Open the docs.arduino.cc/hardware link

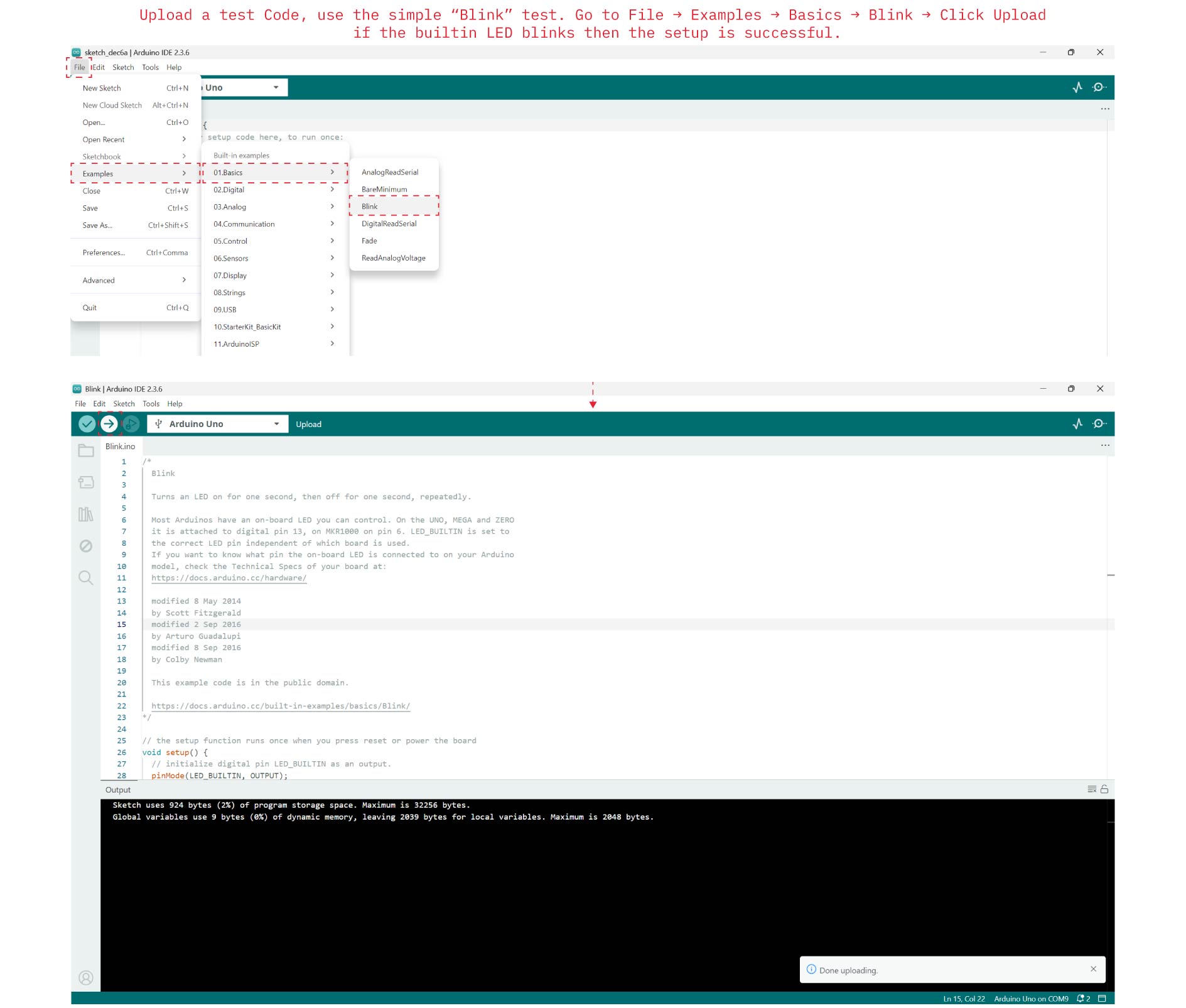pos(229,578)
